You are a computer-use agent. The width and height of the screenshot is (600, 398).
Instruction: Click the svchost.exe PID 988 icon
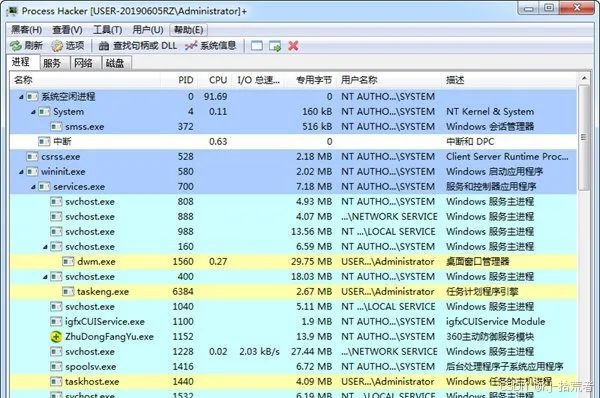pyautogui.click(x=56, y=232)
